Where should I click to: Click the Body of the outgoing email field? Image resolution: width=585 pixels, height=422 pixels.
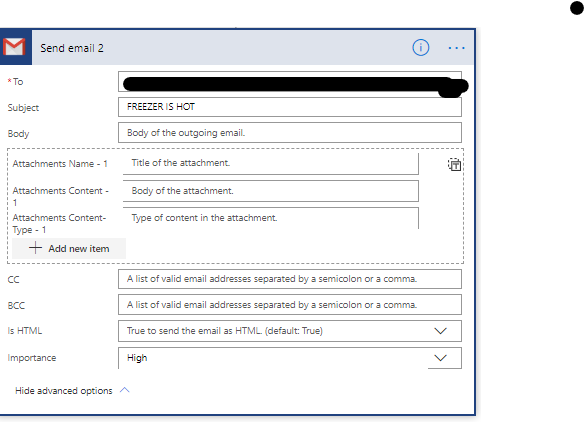290,133
